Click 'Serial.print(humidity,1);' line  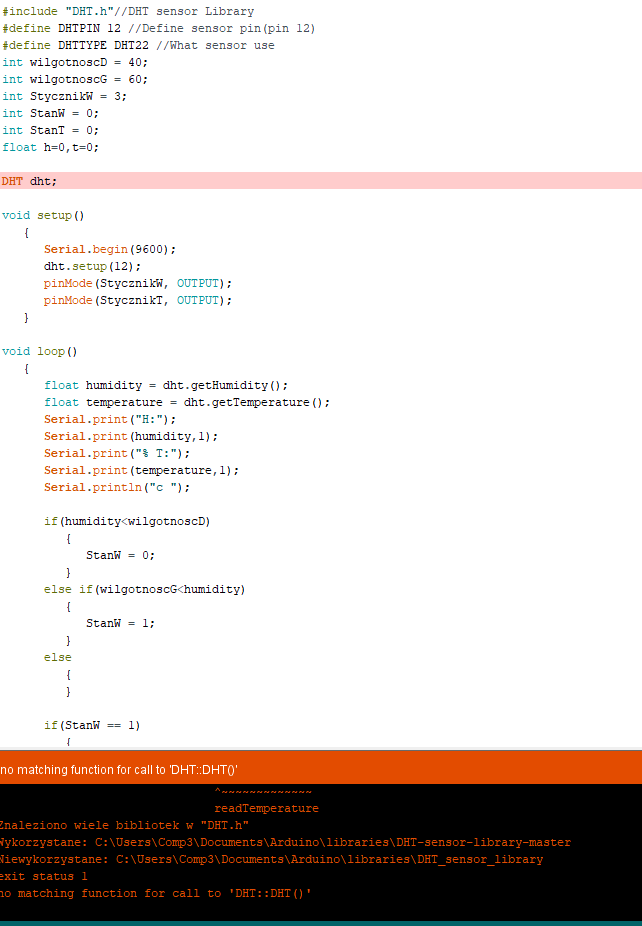[131, 436]
